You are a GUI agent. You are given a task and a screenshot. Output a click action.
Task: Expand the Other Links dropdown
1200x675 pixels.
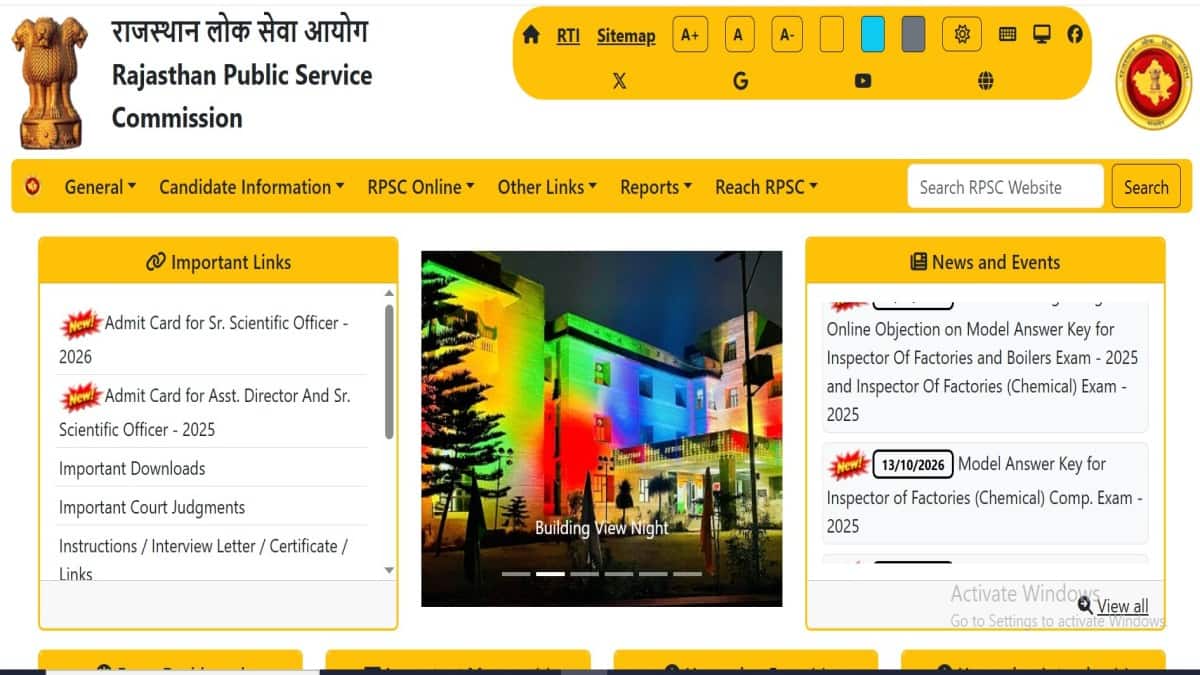tap(547, 187)
